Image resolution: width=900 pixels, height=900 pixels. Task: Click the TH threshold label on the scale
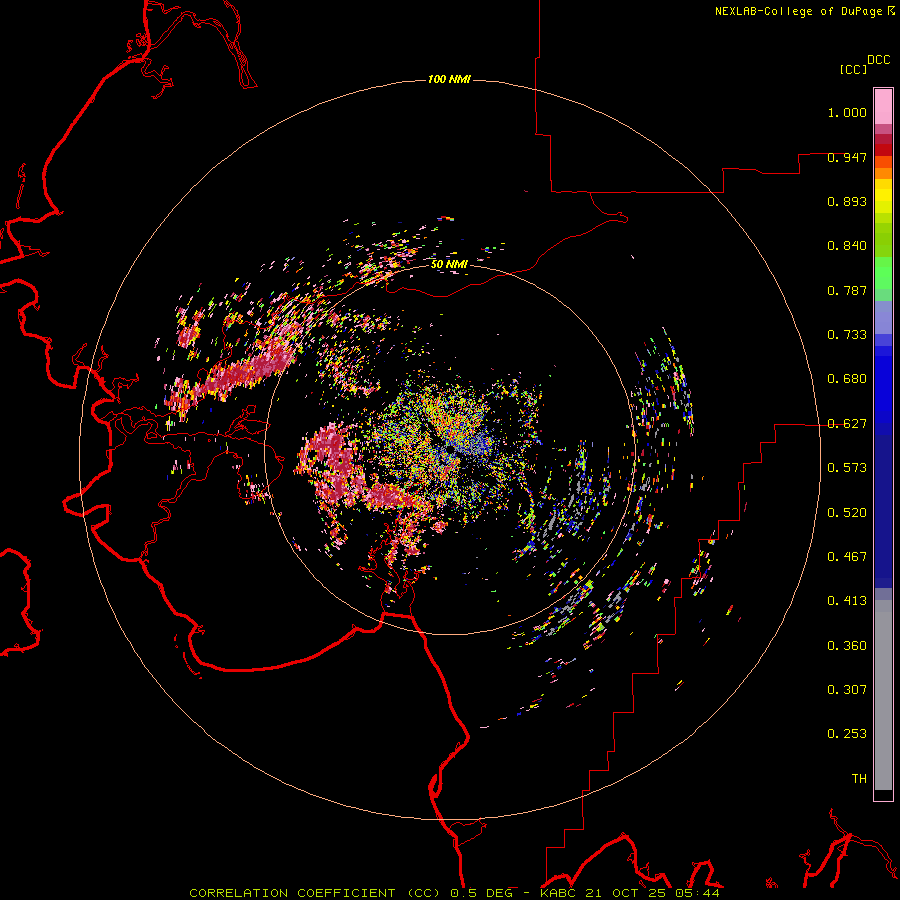pyautogui.click(x=859, y=779)
